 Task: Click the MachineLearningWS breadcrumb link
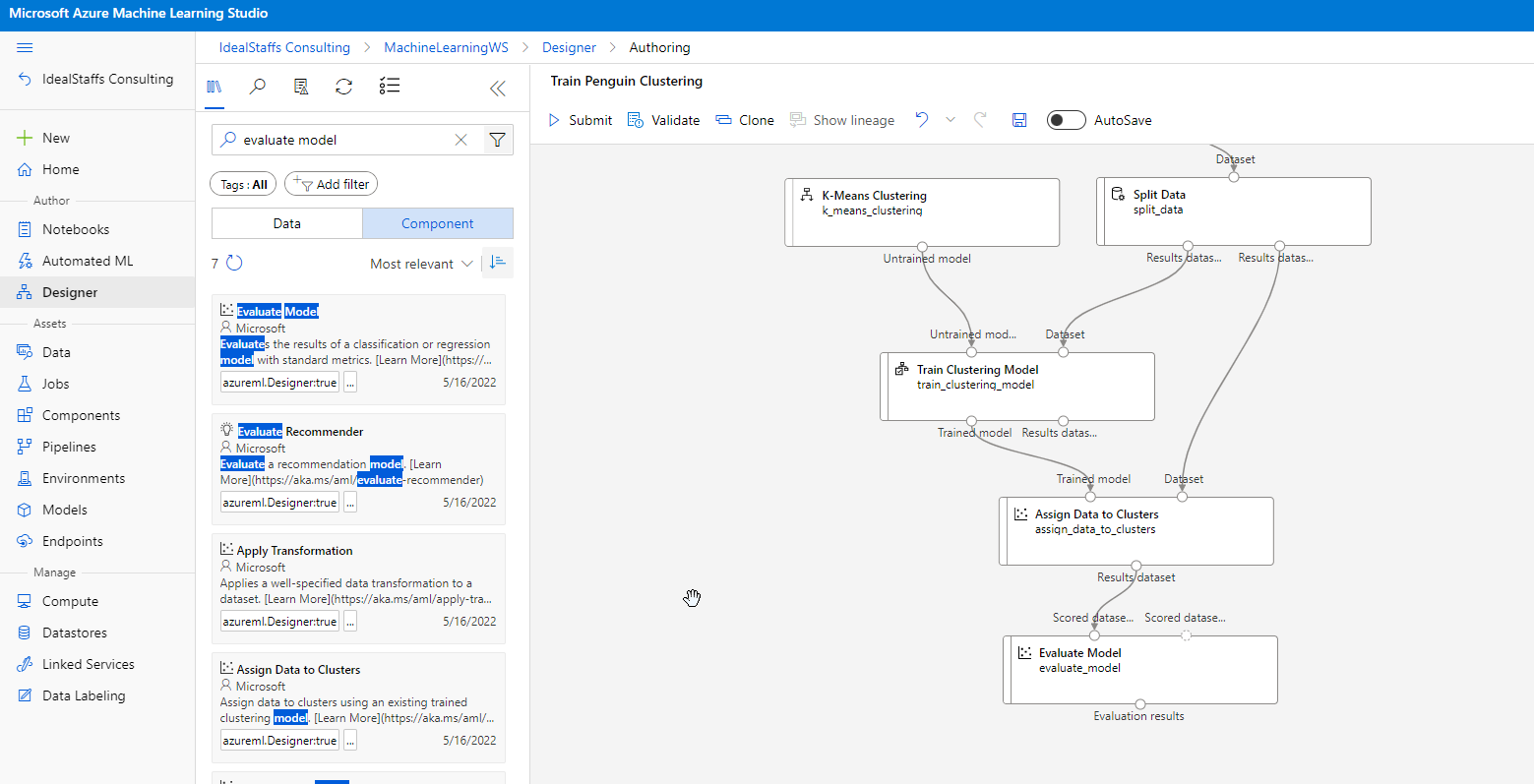click(446, 47)
